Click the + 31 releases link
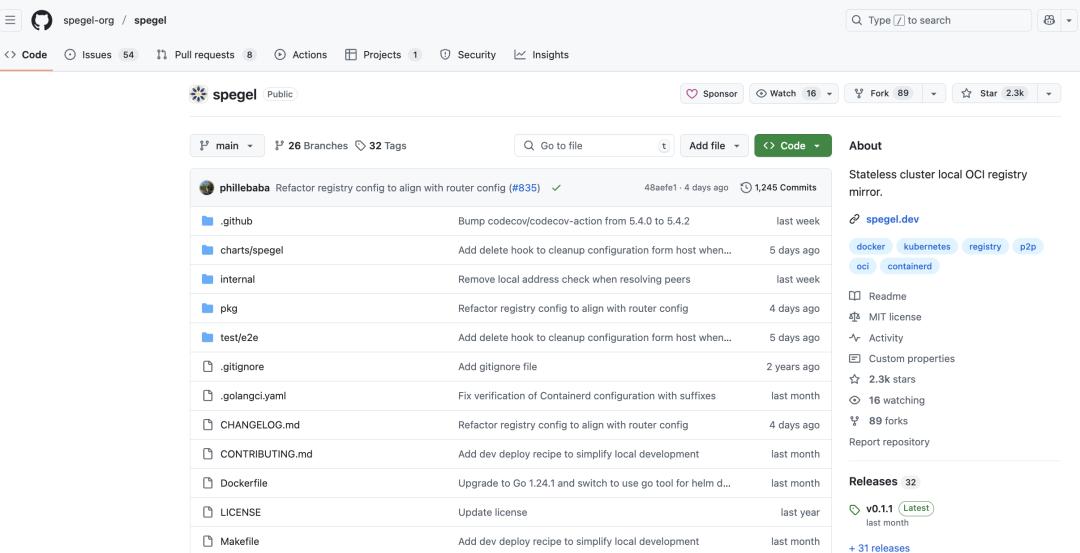 pos(880,548)
